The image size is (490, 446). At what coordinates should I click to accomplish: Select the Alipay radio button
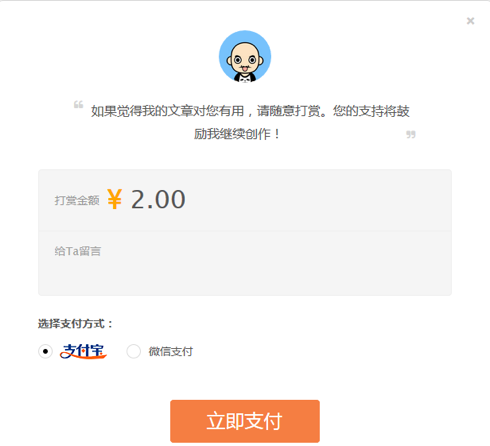click(x=45, y=351)
